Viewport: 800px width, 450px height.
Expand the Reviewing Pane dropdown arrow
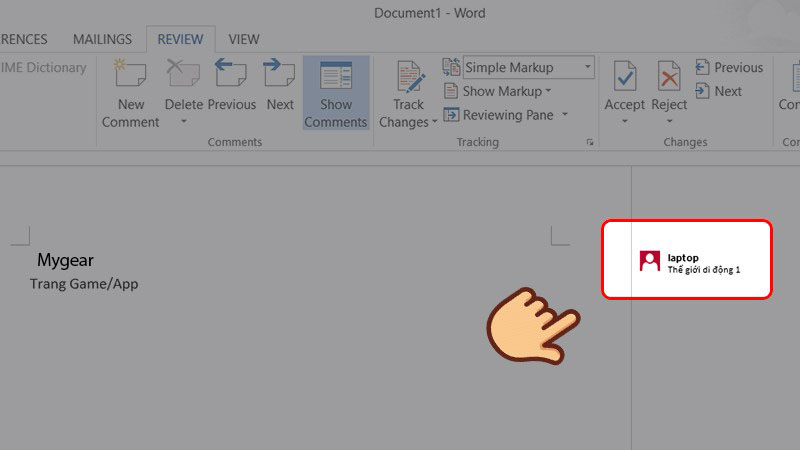565,115
